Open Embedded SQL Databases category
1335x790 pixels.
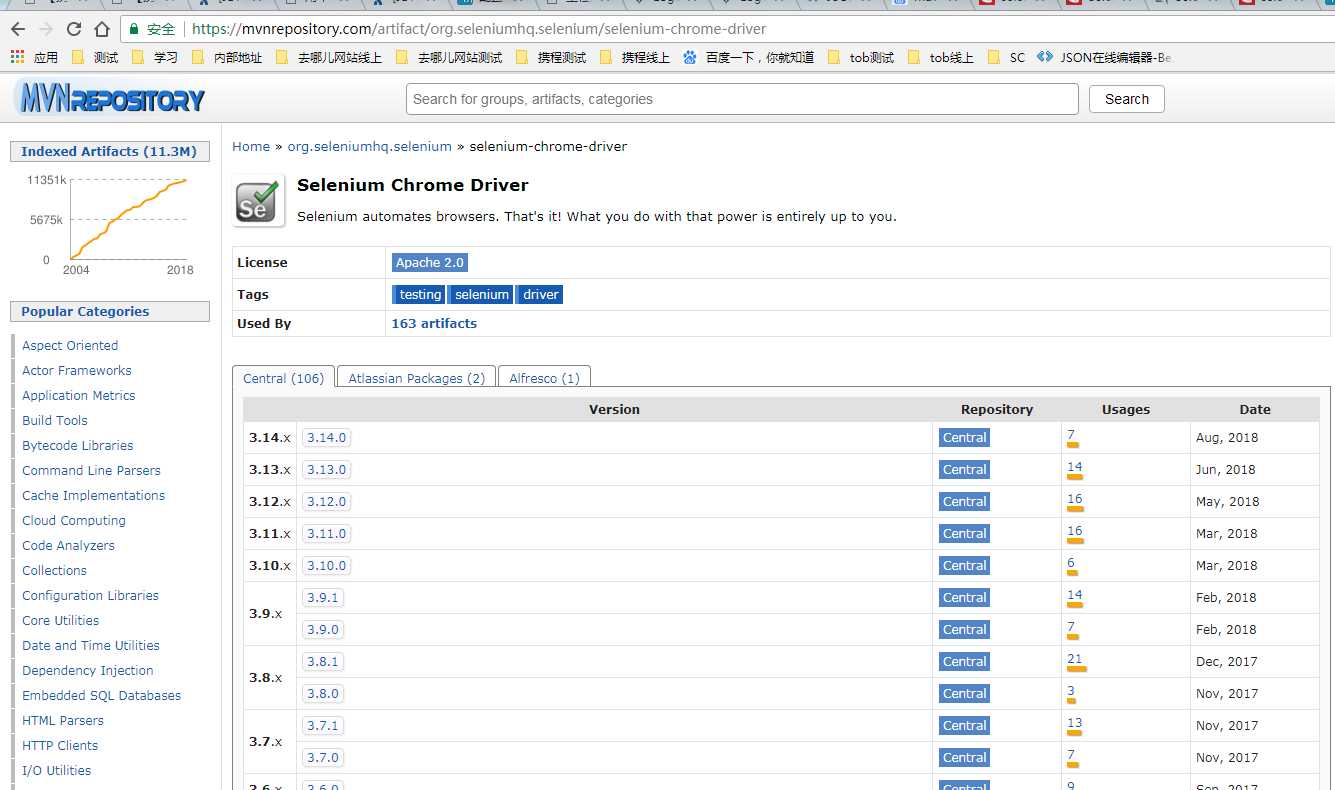point(102,695)
